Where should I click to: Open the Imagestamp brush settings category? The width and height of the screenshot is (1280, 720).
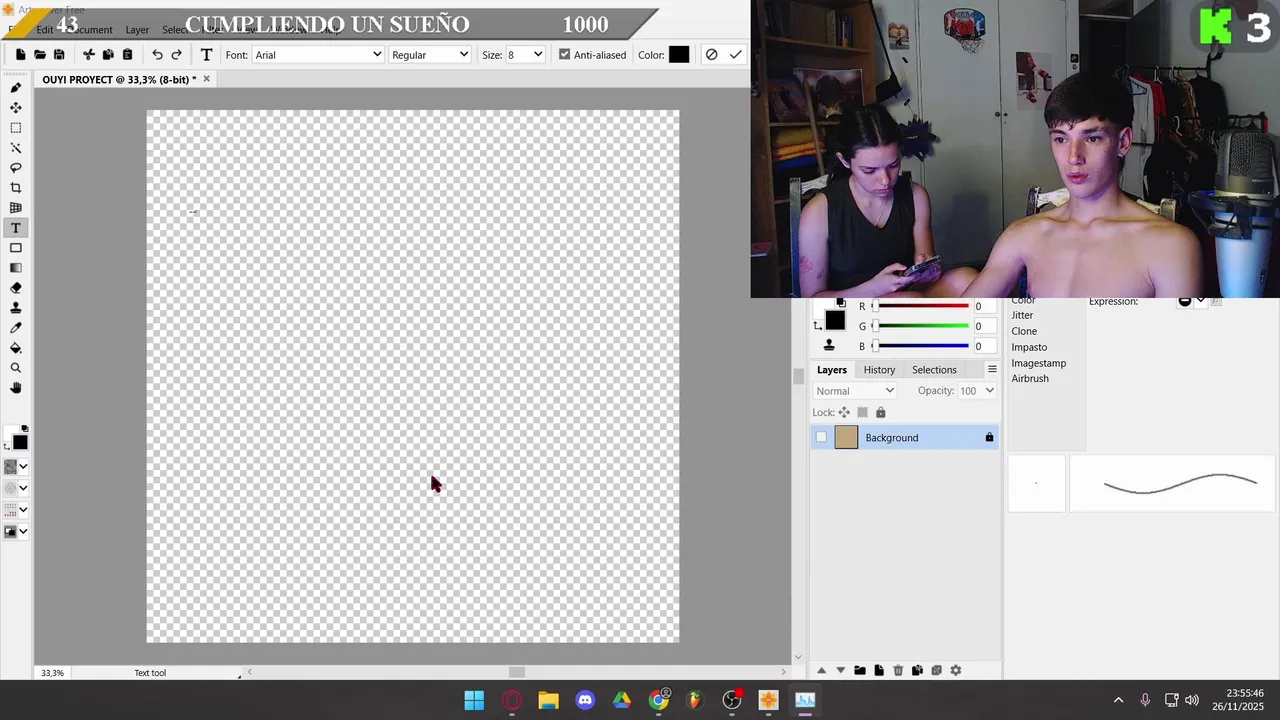point(1038,363)
